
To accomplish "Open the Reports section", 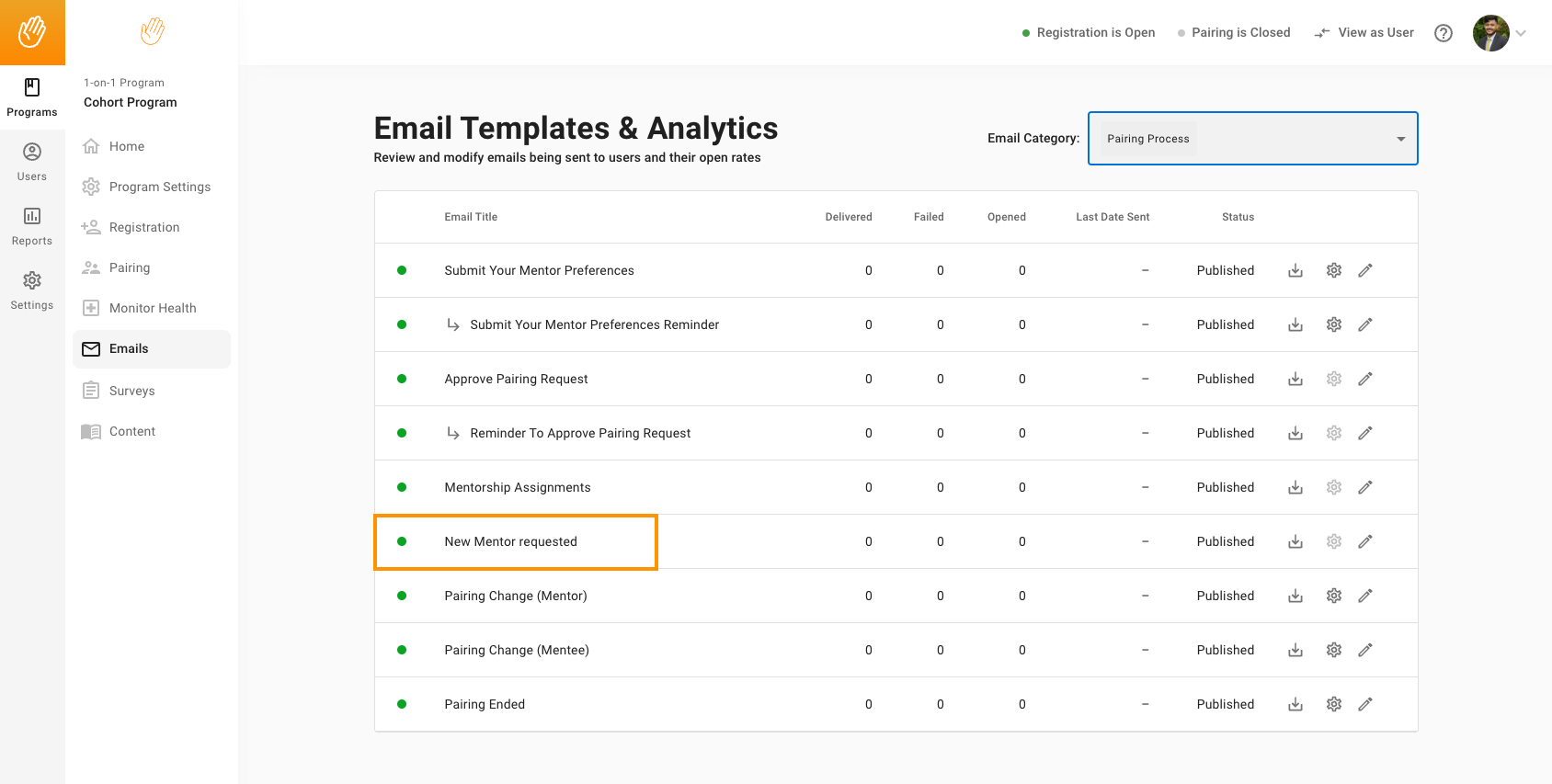I will click(x=32, y=226).
